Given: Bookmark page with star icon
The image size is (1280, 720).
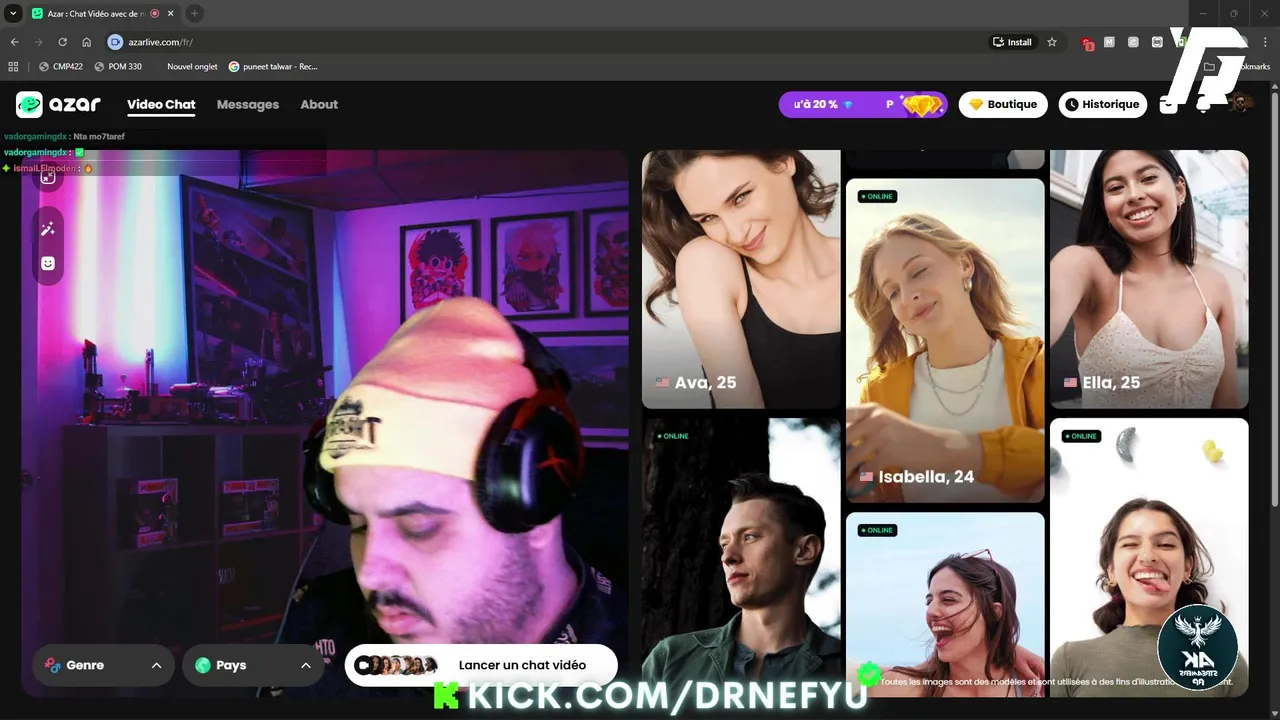Looking at the screenshot, I should pyautogui.click(x=1052, y=42).
